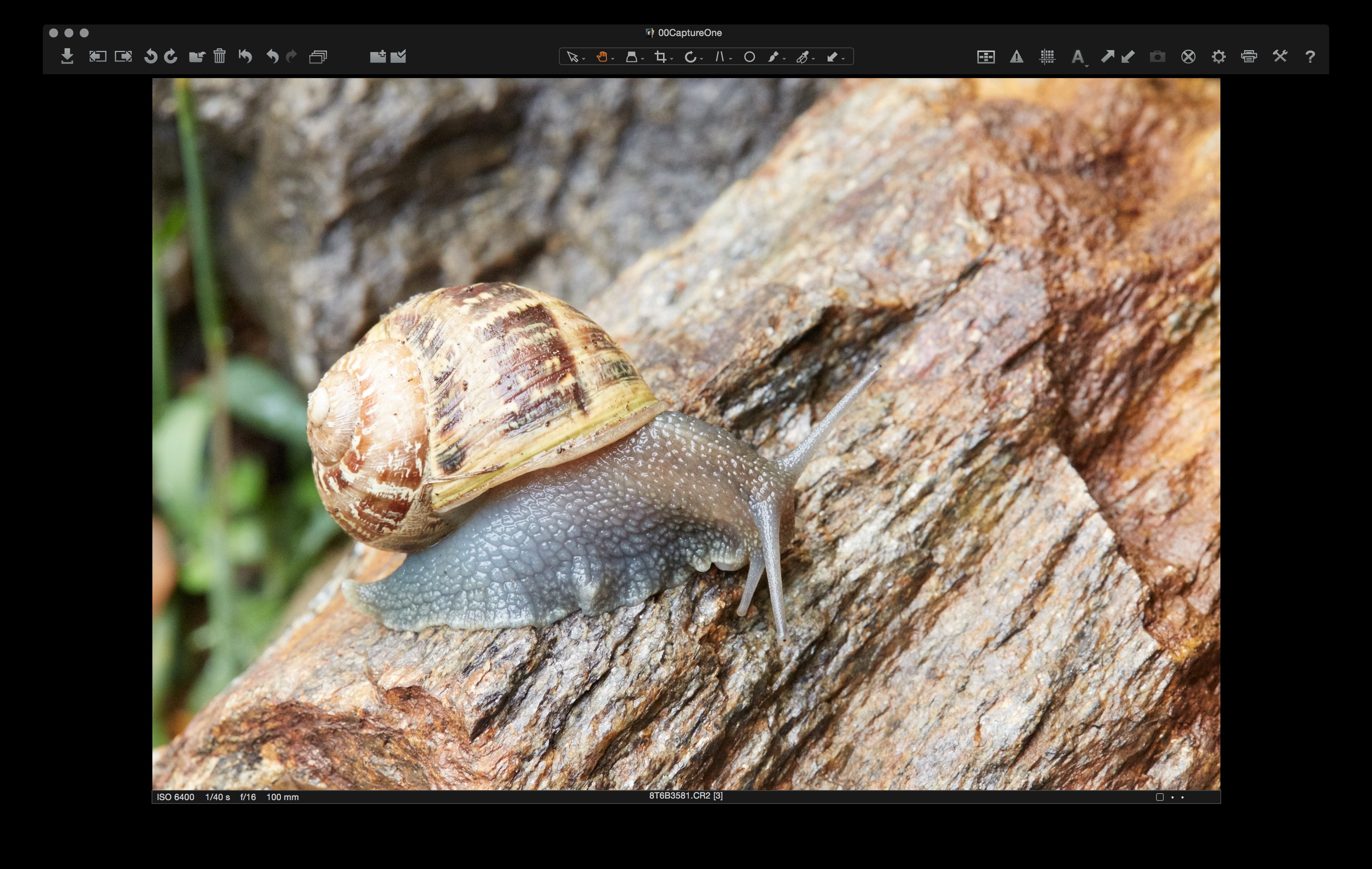
Task: Rotate image counterclockwise using toolbar icon
Action: [x=150, y=56]
